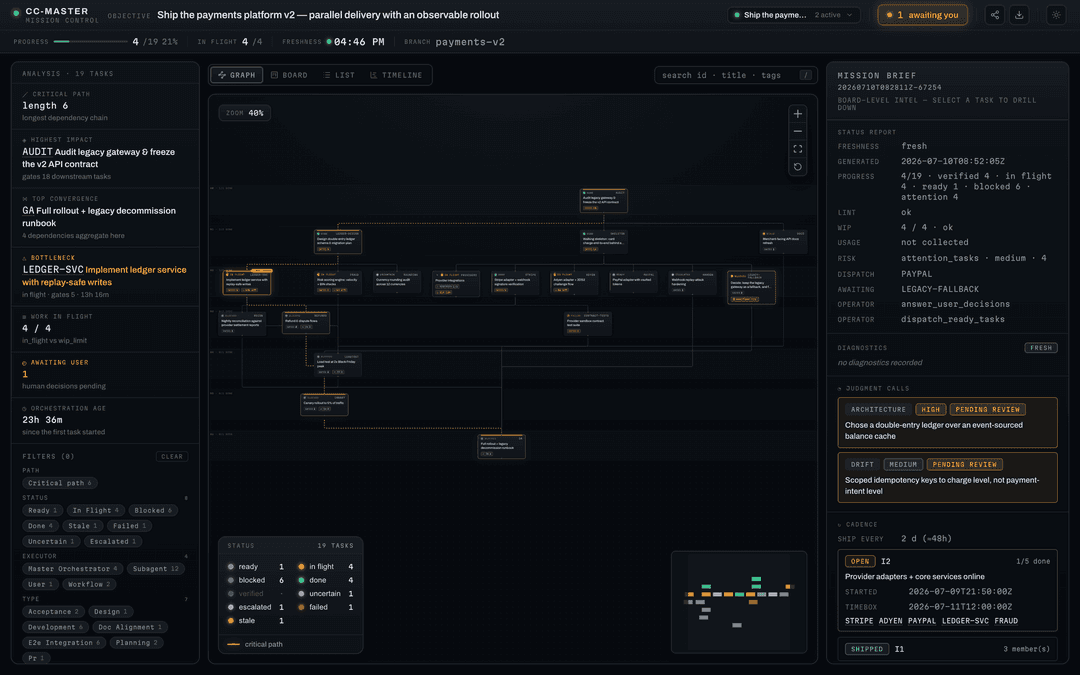Open the Full rollout decommission runbook node

point(502,446)
